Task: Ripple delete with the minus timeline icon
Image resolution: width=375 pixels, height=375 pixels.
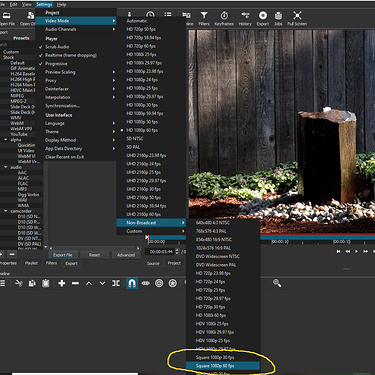Action: (x=75, y=283)
